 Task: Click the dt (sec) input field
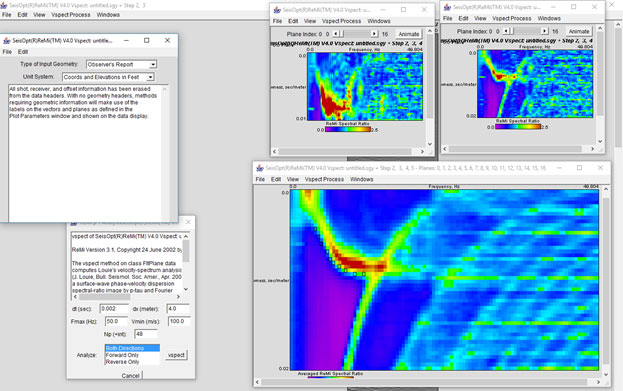(x=114, y=309)
